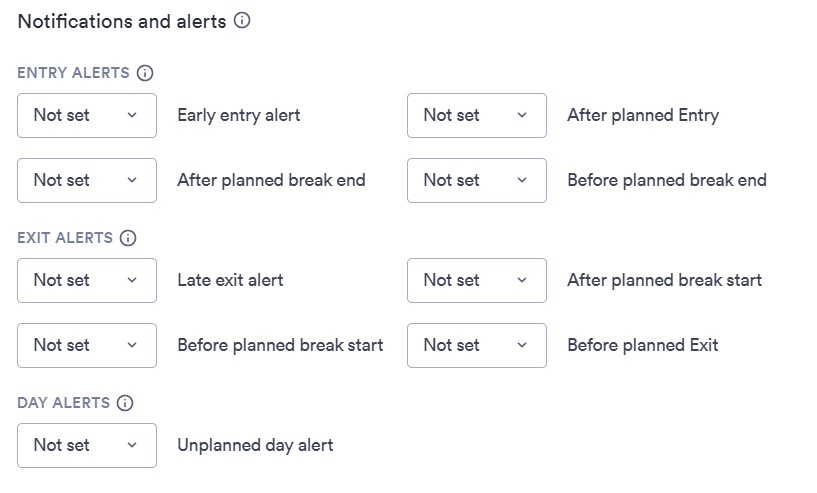Open the After planned break end dropdown
This screenshot has width=817, height=493.
87,180
